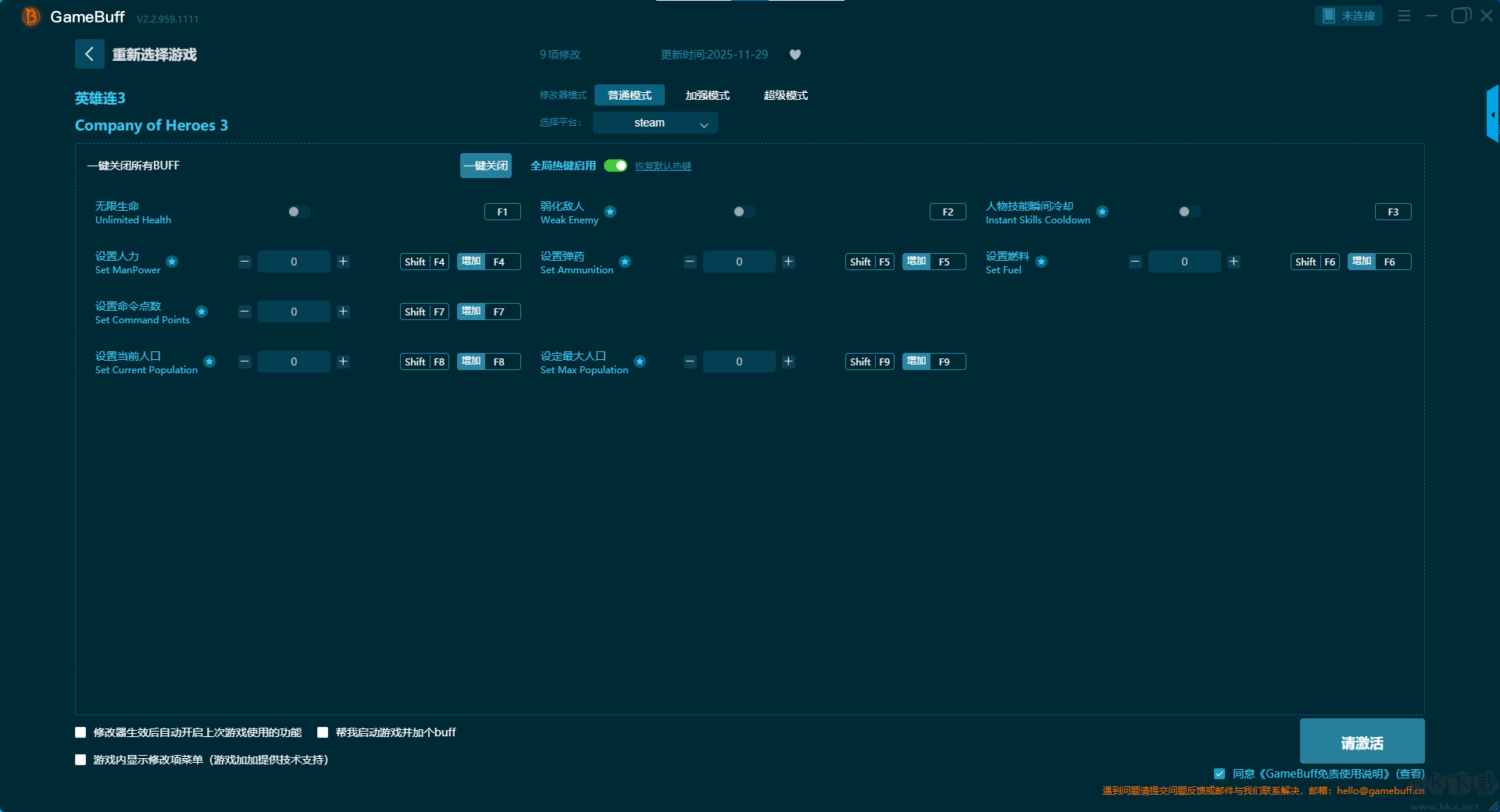Disable the global hotkey toggle
The height and width of the screenshot is (812, 1500).
(616, 166)
